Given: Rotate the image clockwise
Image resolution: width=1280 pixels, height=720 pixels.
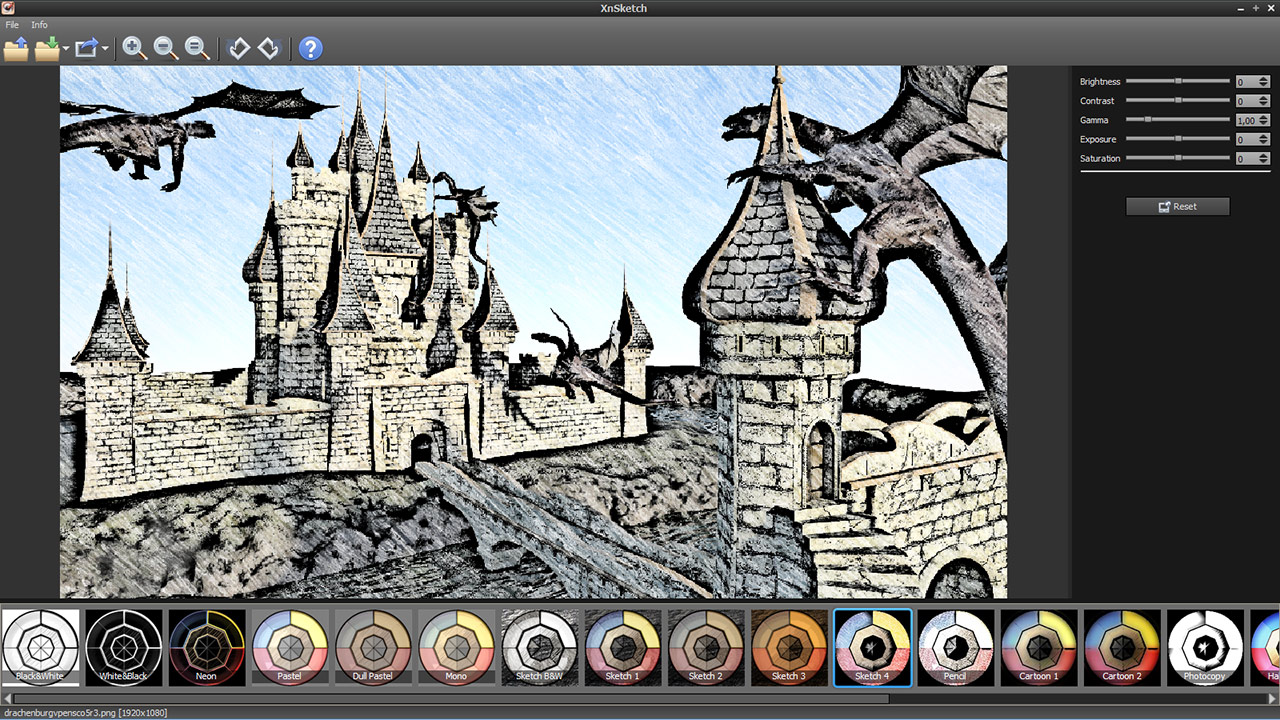Looking at the screenshot, I should pyautogui.click(x=268, y=48).
